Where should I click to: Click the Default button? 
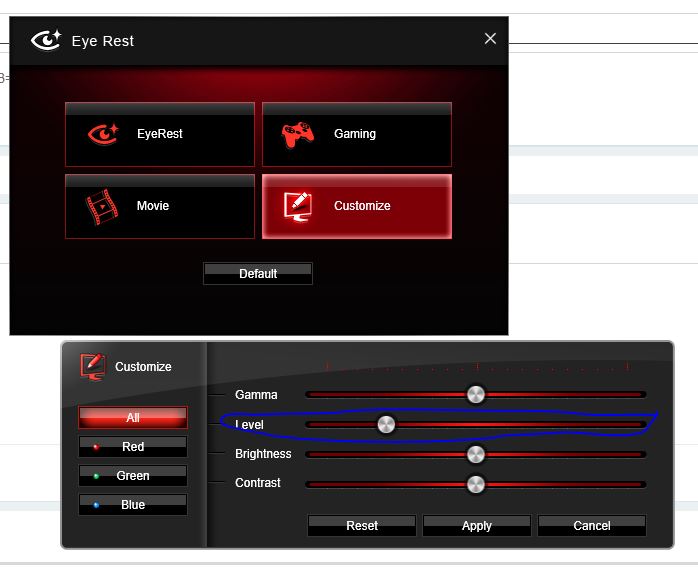coord(258,273)
